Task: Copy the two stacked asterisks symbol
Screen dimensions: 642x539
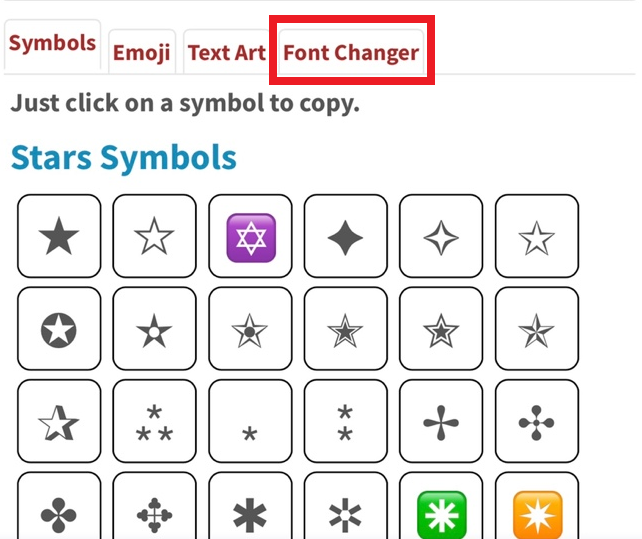Action: [346, 421]
